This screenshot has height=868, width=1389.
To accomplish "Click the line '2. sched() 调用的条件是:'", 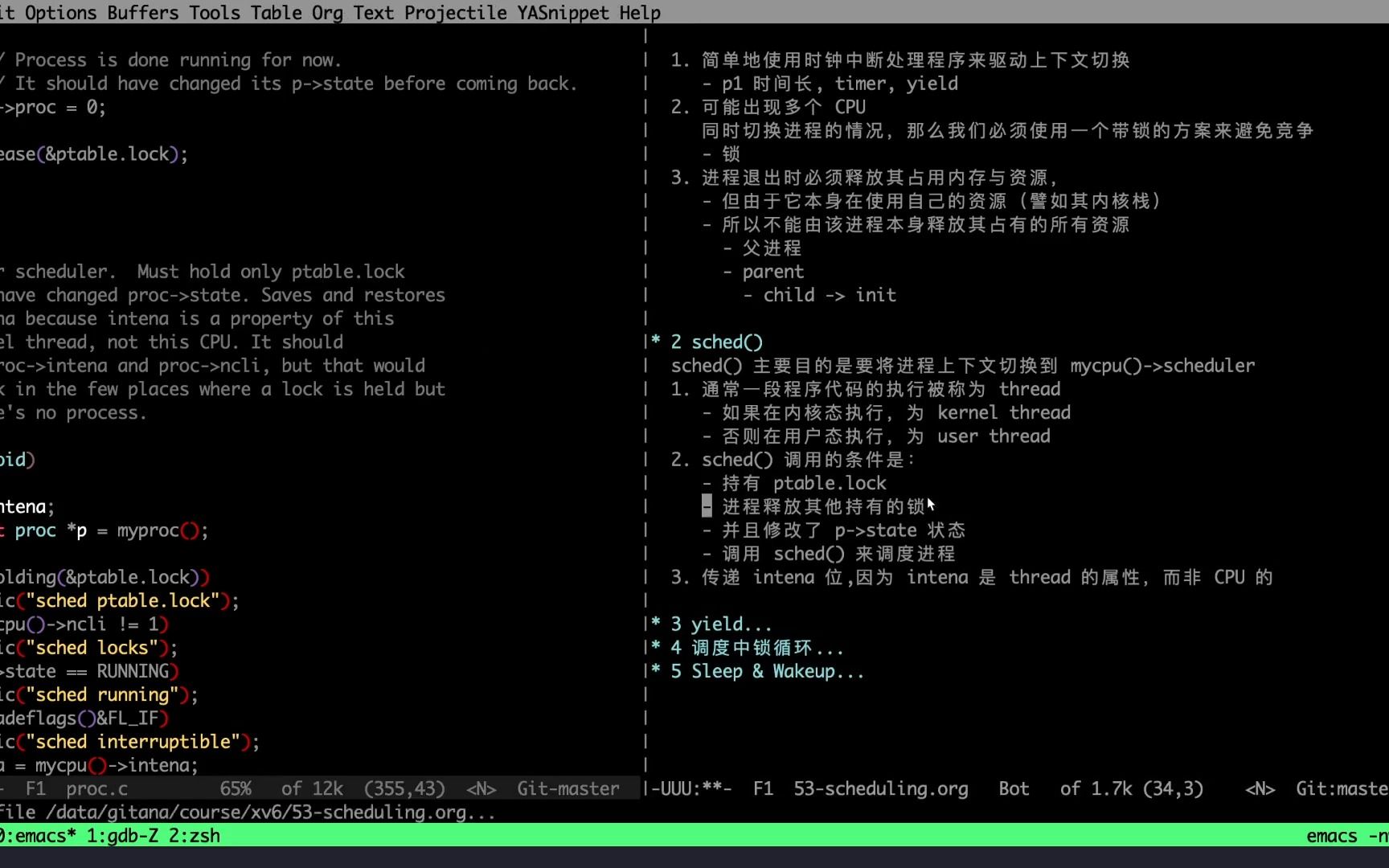I will 793,460.
